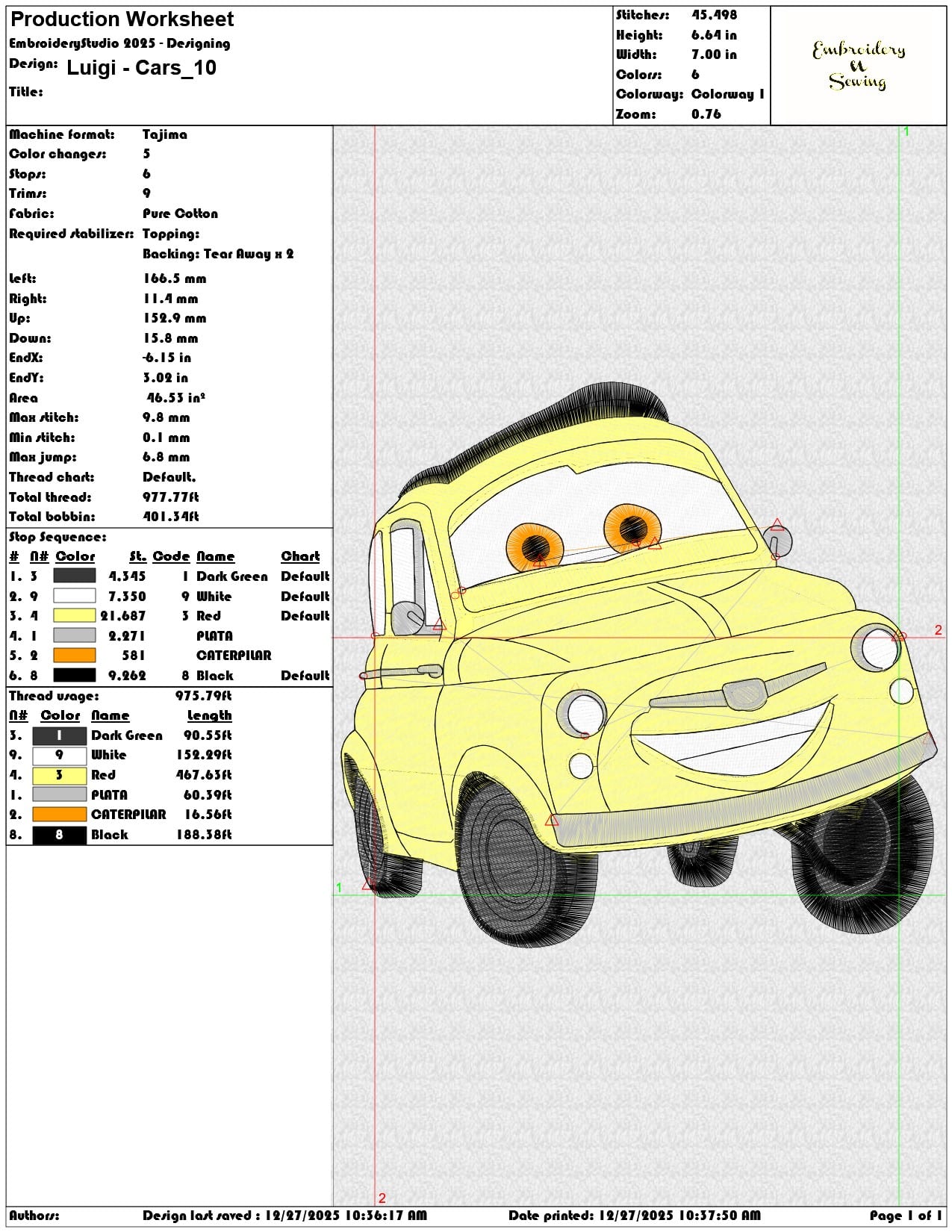Click the Thread usage total 975.79ft
The image size is (952, 1232).
coord(203,696)
